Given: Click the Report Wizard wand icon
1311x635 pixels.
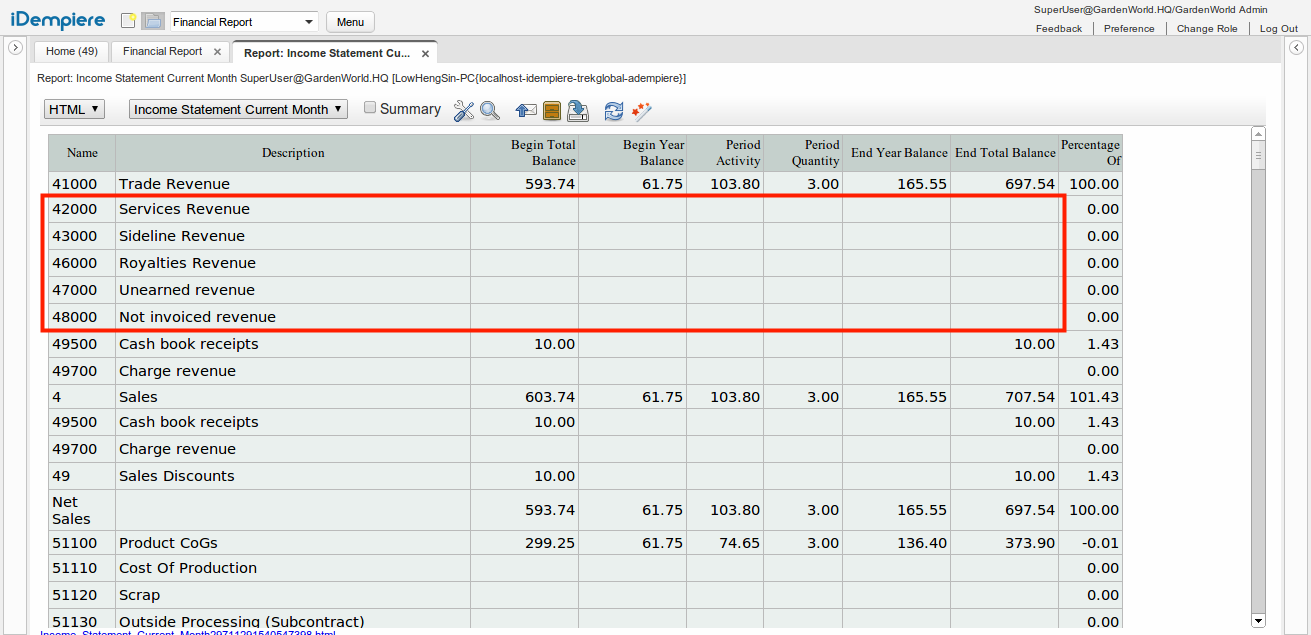Looking at the screenshot, I should [x=641, y=111].
